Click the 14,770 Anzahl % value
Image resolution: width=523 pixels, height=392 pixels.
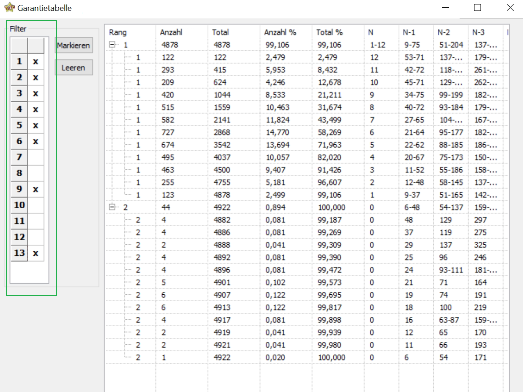(277, 132)
